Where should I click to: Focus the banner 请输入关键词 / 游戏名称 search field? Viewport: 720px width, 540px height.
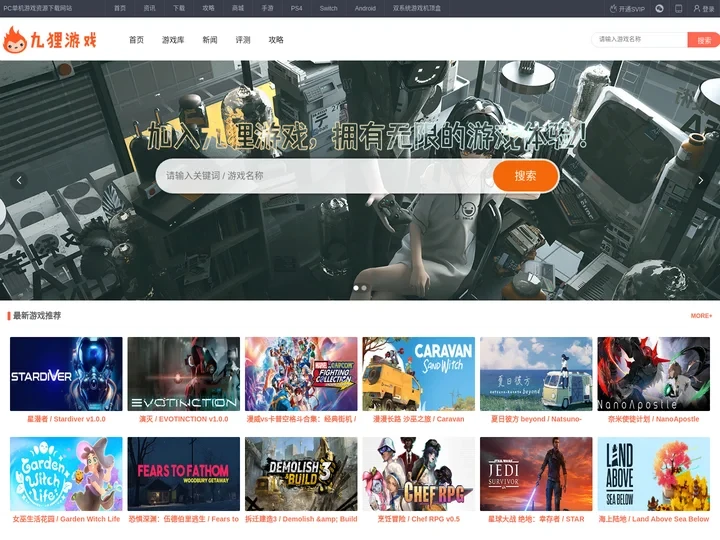point(324,176)
